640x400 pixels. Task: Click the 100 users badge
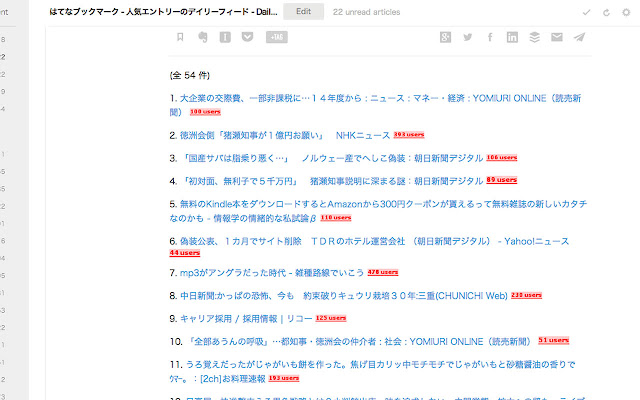click(205, 112)
